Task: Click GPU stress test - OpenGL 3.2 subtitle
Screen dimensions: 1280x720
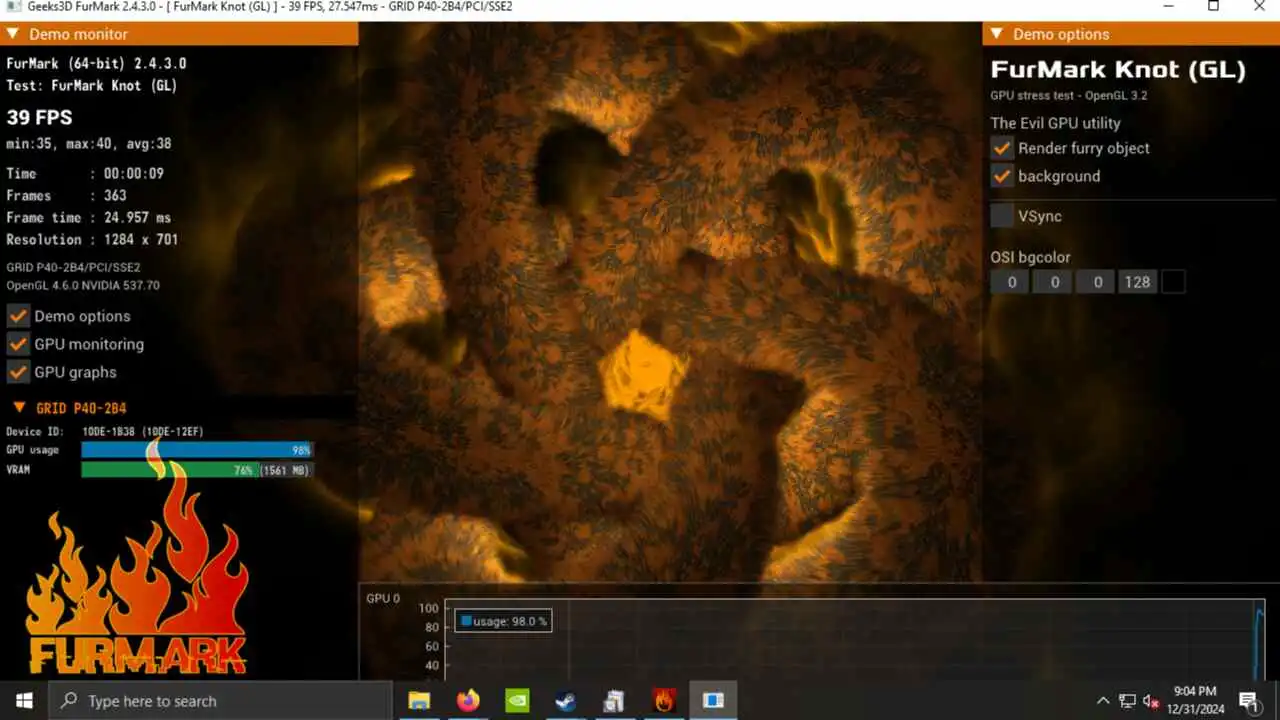Action: (x=1069, y=96)
